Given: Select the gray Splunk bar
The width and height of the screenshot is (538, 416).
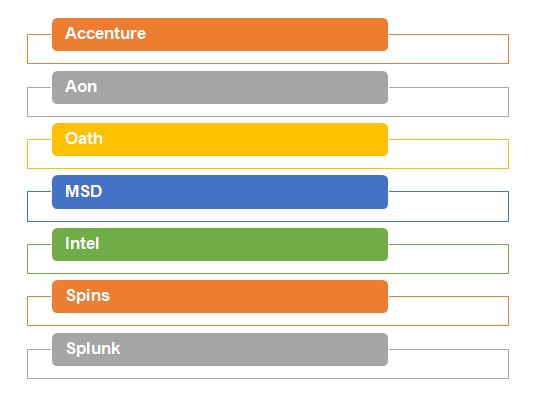Looking at the screenshot, I should point(220,349).
